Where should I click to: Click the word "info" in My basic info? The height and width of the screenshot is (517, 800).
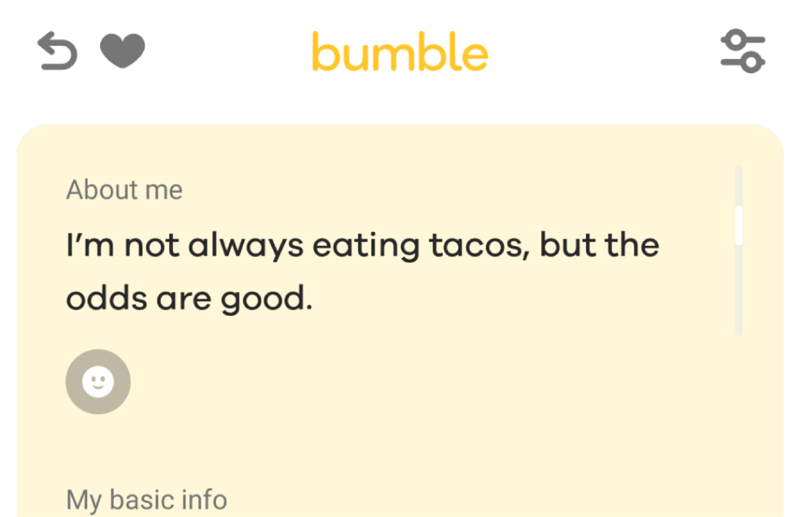coord(199,499)
